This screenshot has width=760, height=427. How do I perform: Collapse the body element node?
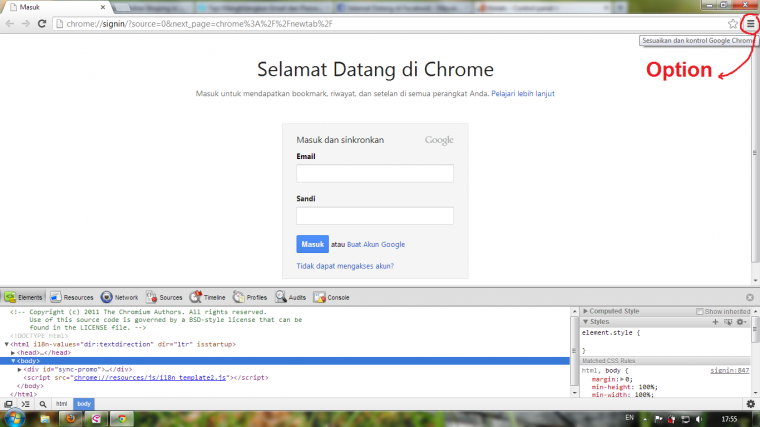tap(13, 361)
